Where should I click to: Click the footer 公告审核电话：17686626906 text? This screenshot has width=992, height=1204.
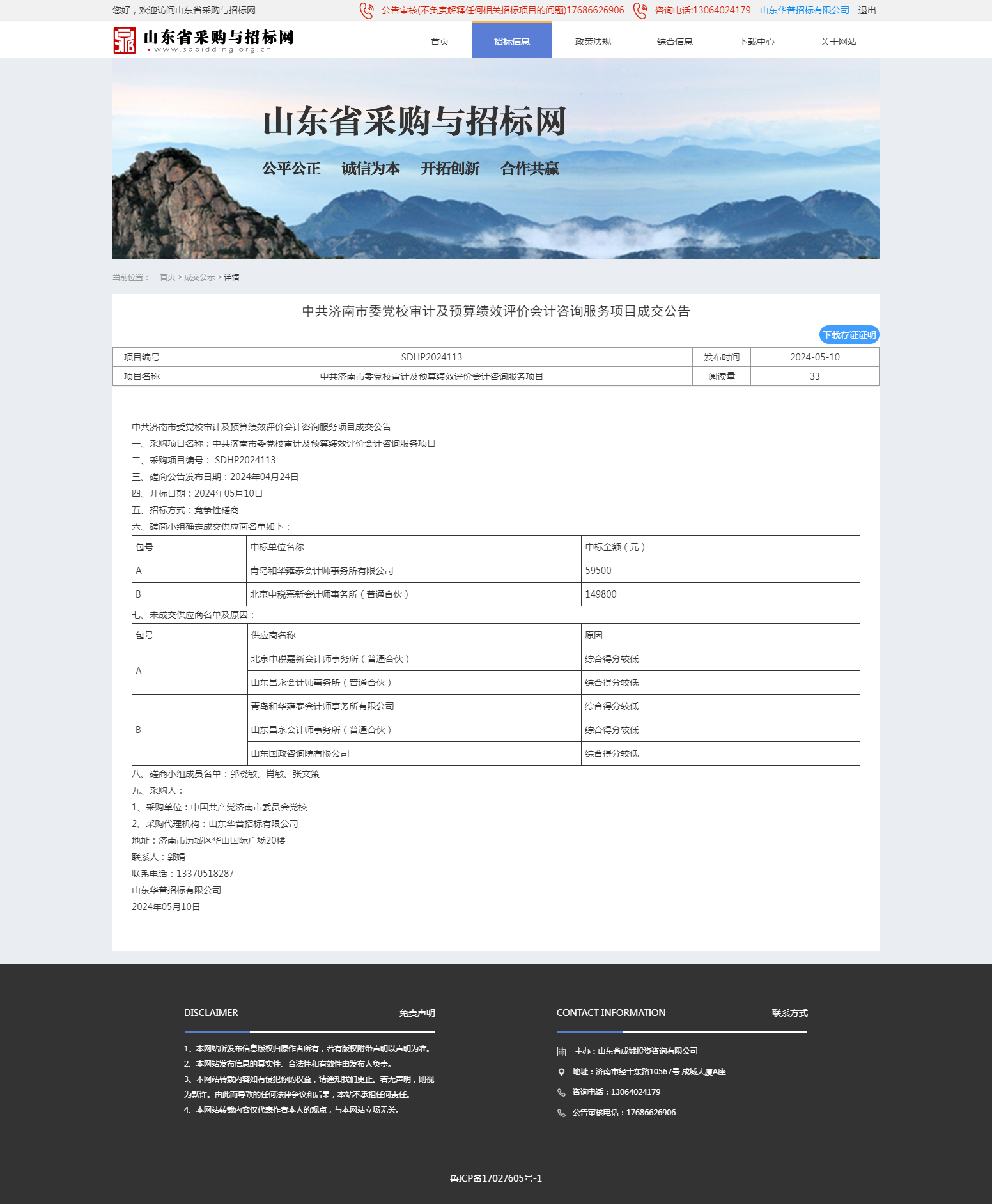click(624, 1113)
